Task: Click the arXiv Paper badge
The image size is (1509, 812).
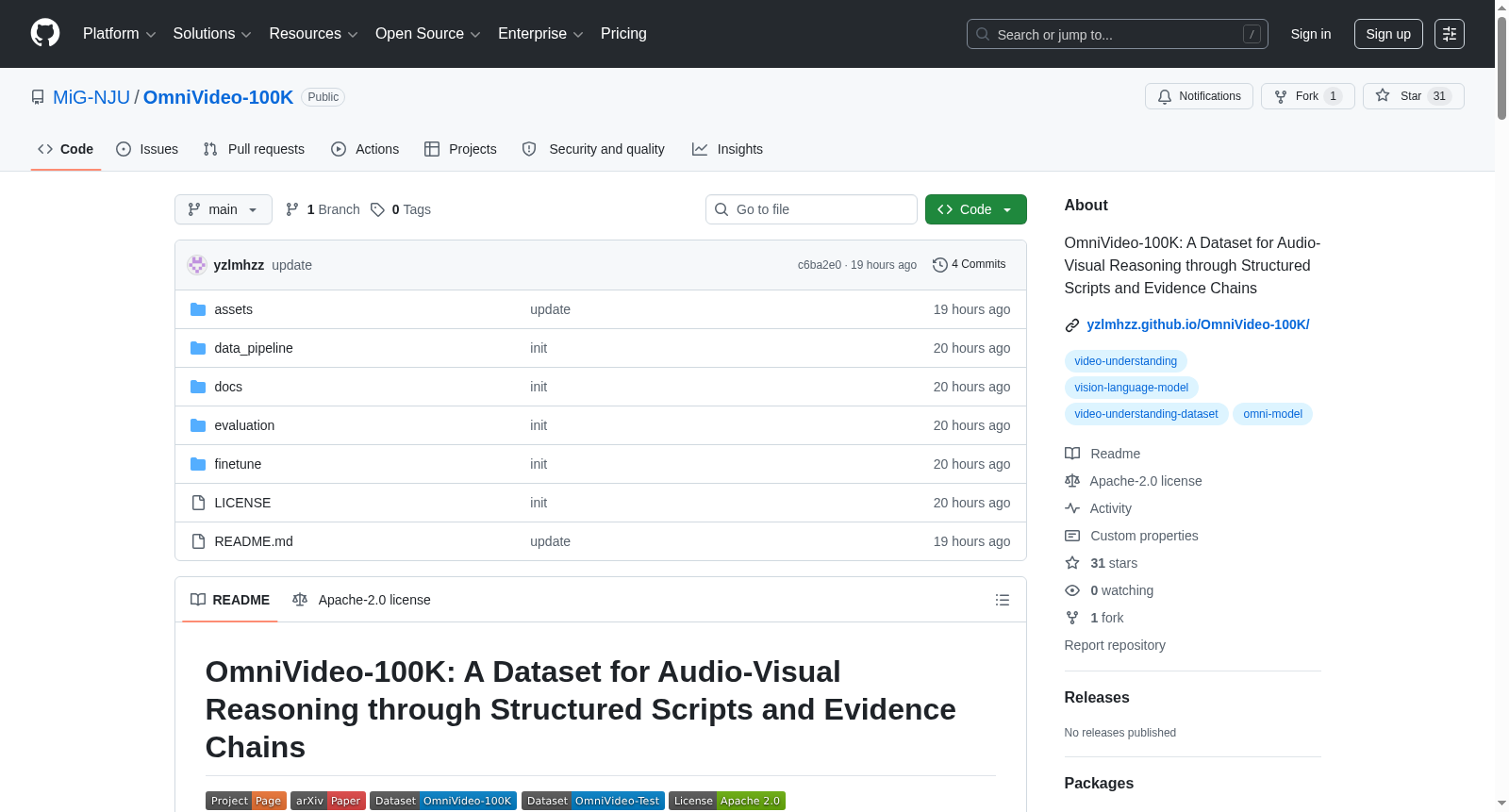Action: point(327,801)
